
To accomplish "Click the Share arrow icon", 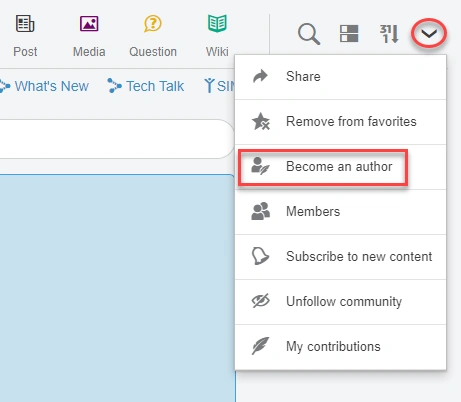I will [260, 76].
